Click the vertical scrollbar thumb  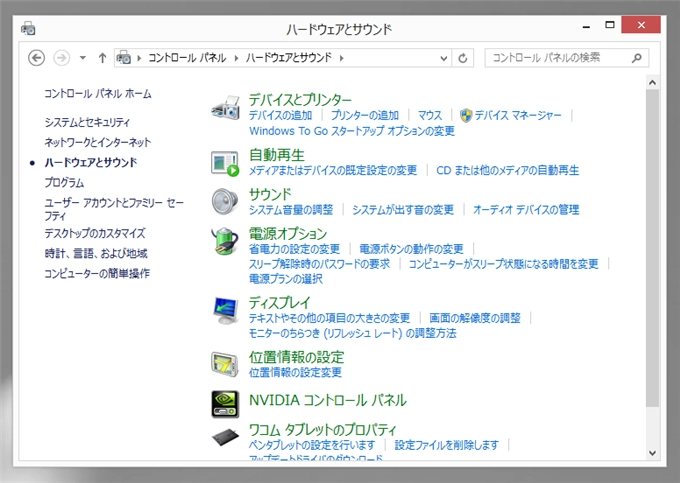(652, 248)
